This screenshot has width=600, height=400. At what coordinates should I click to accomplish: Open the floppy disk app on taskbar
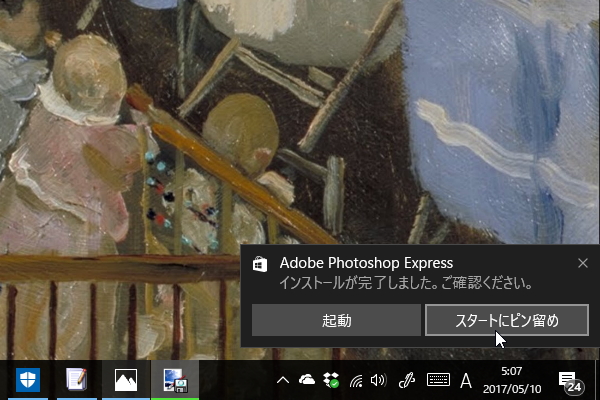click(x=176, y=380)
